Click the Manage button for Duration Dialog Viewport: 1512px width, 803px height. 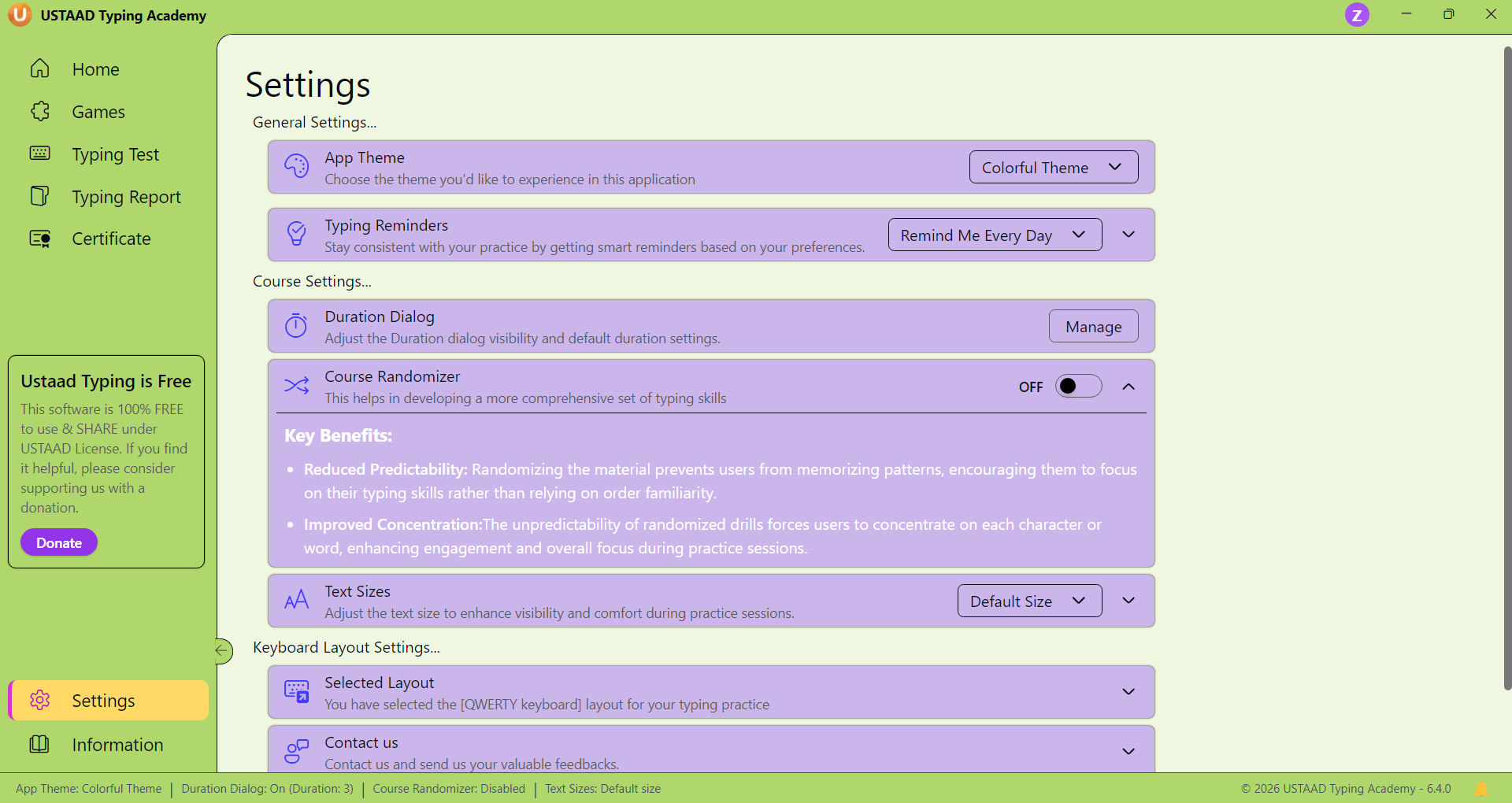tap(1093, 326)
